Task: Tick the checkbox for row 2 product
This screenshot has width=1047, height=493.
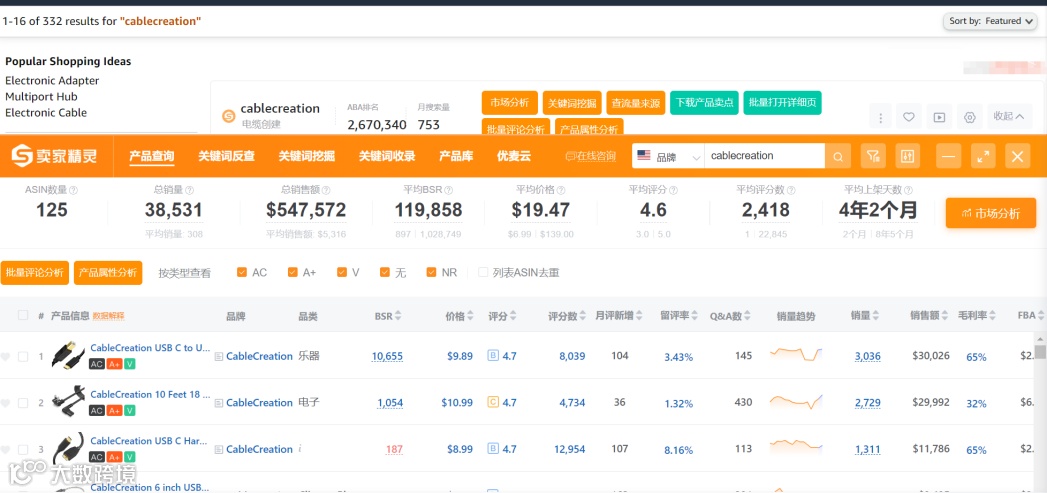Action: pyautogui.click(x=23, y=403)
